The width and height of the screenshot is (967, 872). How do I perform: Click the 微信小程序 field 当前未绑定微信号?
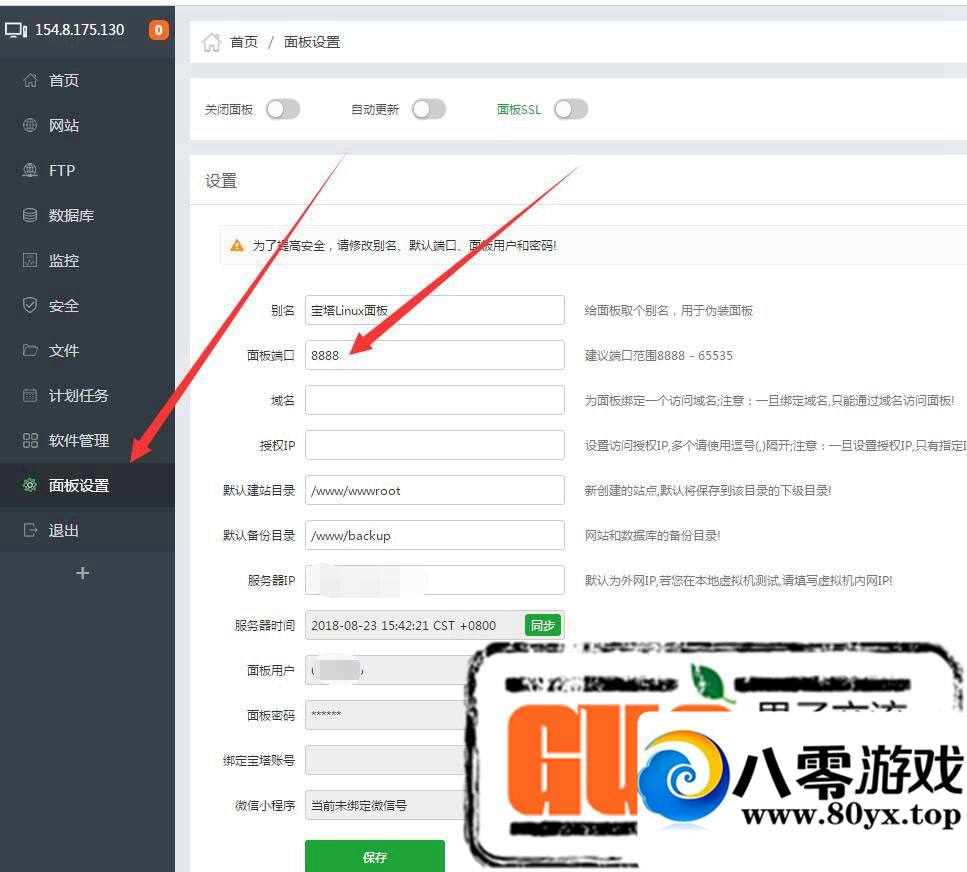tap(387, 805)
